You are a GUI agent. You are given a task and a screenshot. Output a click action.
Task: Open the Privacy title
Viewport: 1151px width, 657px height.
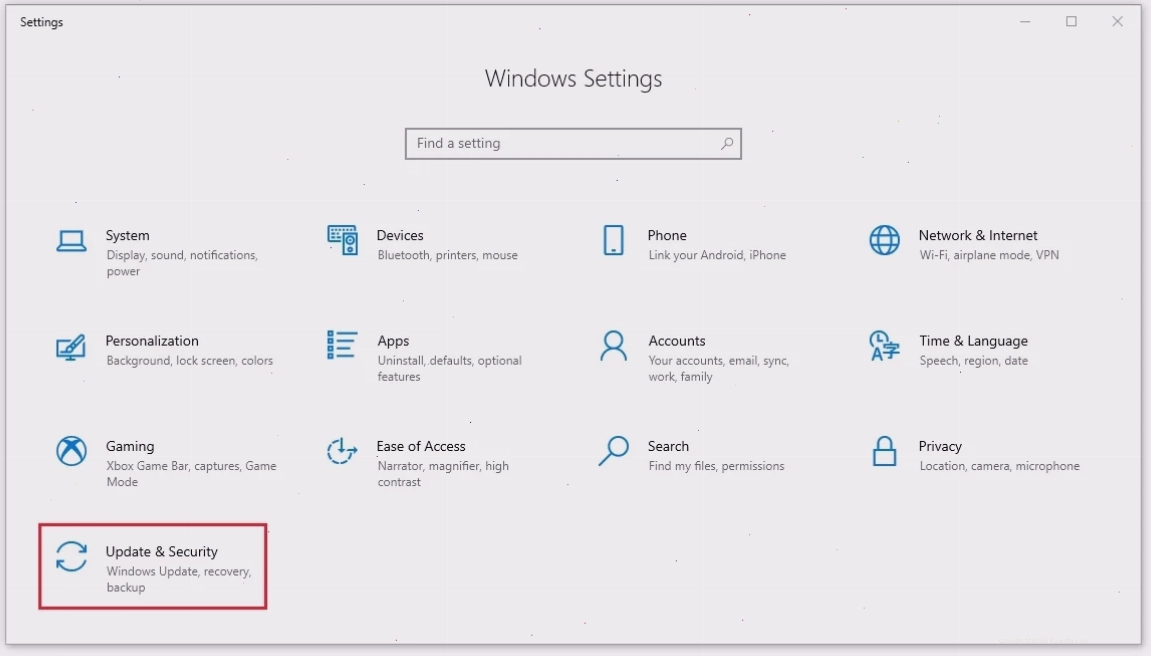940,446
